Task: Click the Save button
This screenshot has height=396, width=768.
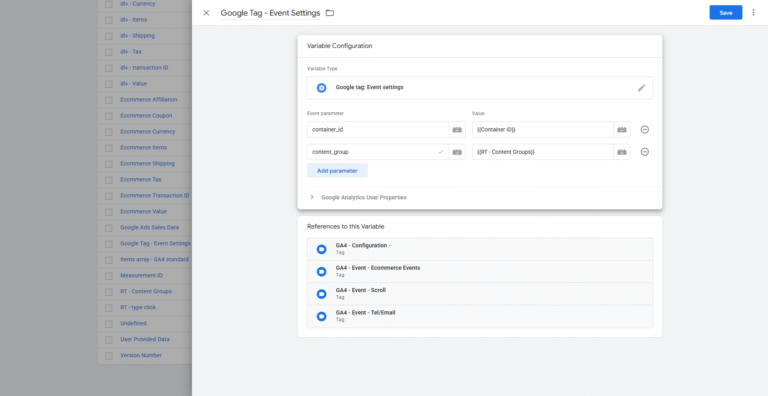Action: [x=726, y=13]
